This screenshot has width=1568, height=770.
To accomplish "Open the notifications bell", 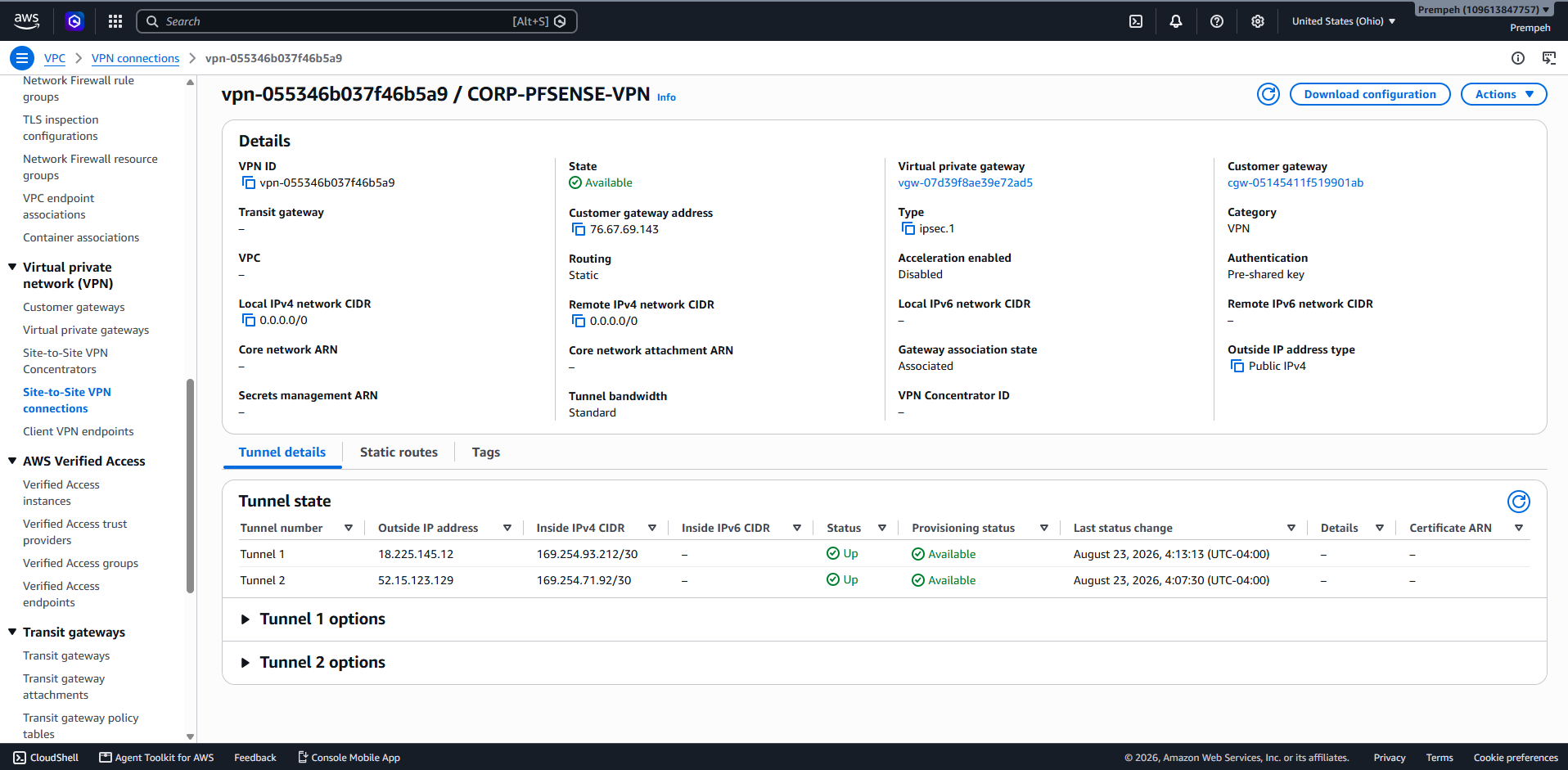I will click(1176, 21).
